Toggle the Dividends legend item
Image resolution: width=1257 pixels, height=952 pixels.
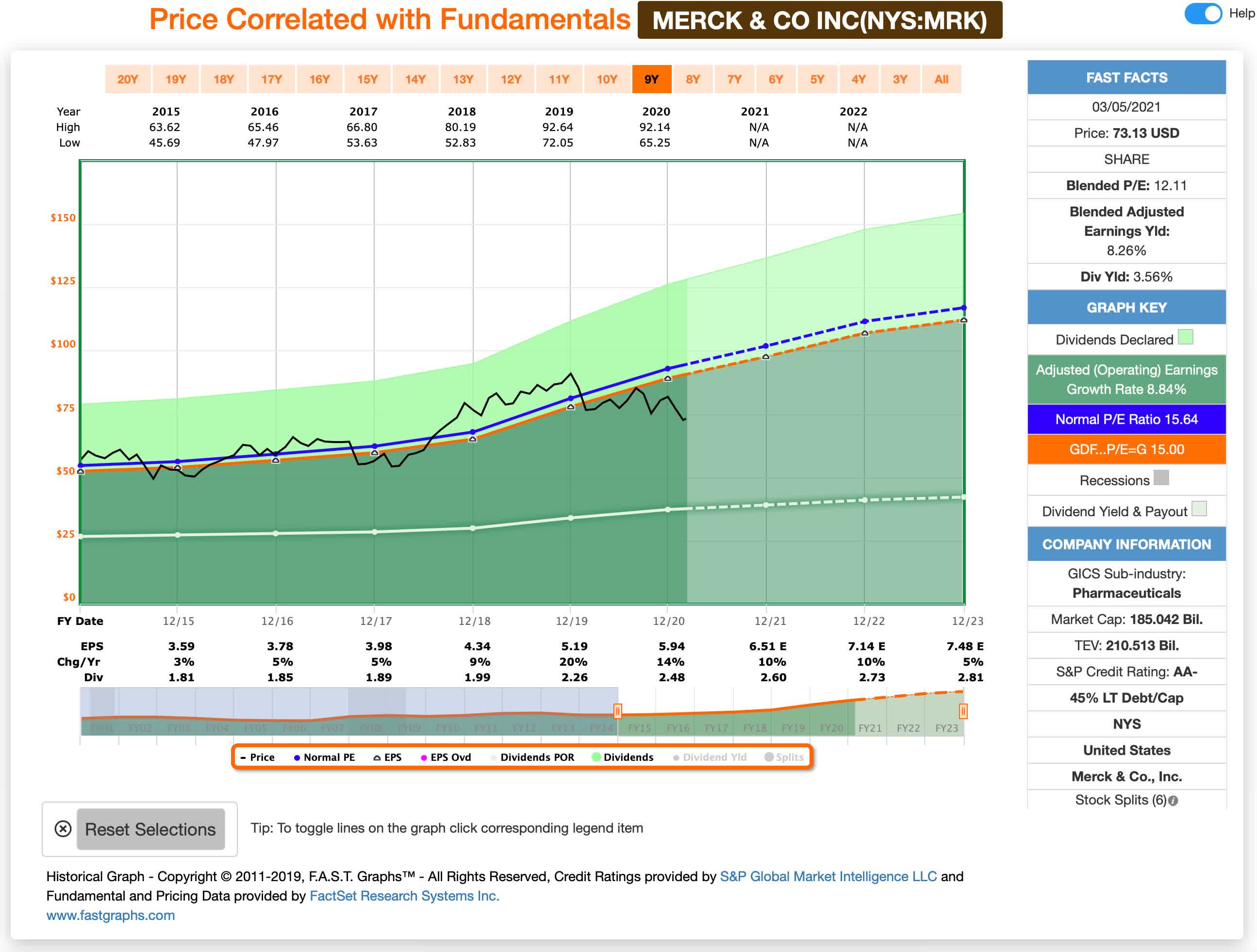click(x=623, y=757)
